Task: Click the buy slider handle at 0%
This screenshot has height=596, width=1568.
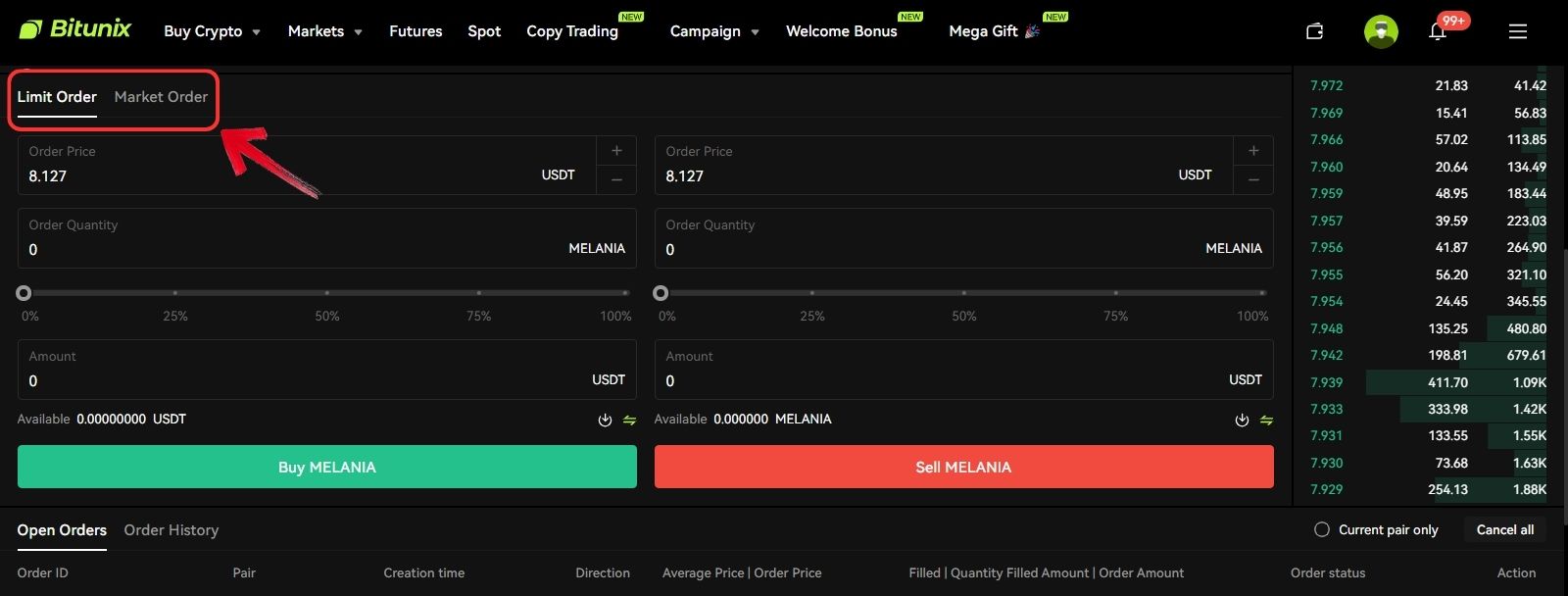Action: tap(24, 292)
